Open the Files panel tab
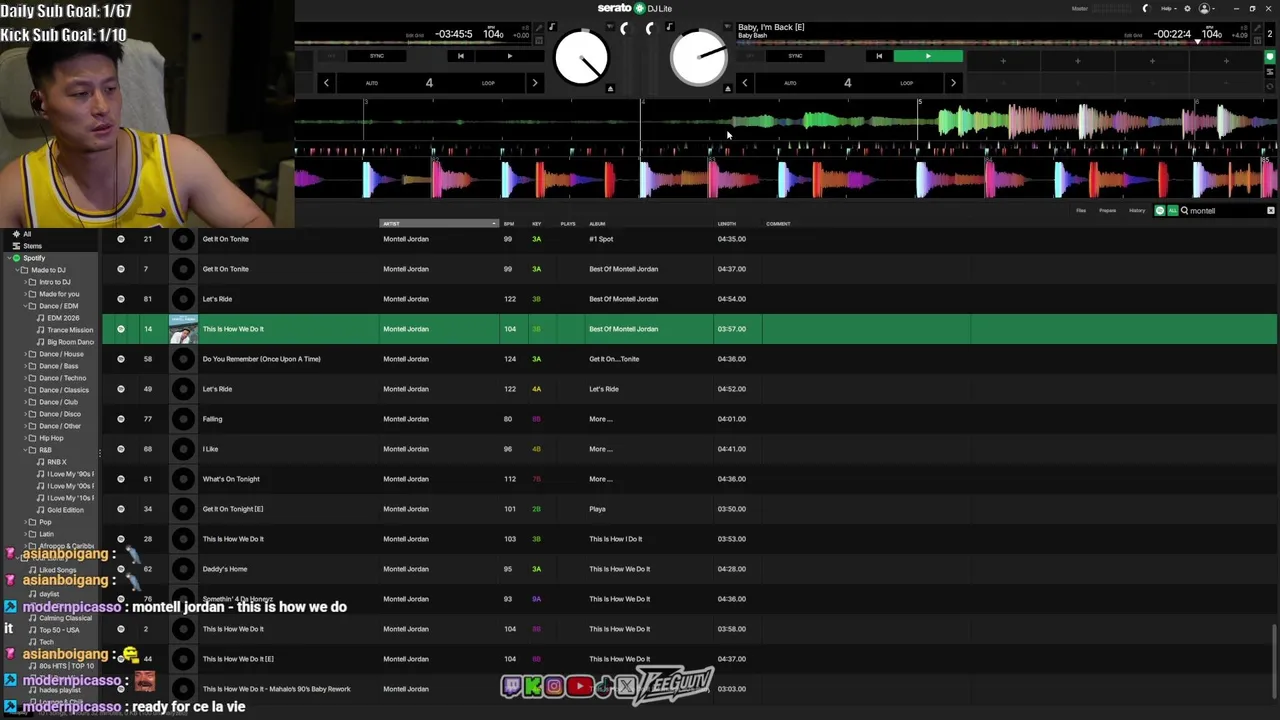Viewport: 1280px width, 720px height. (1081, 211)
